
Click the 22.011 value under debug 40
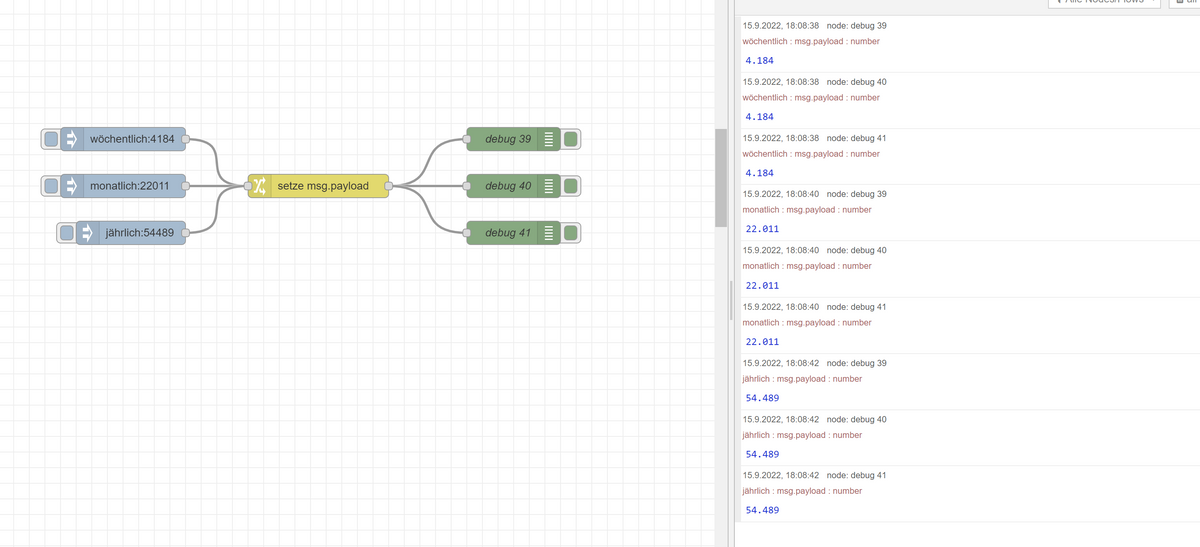(763, 285)
